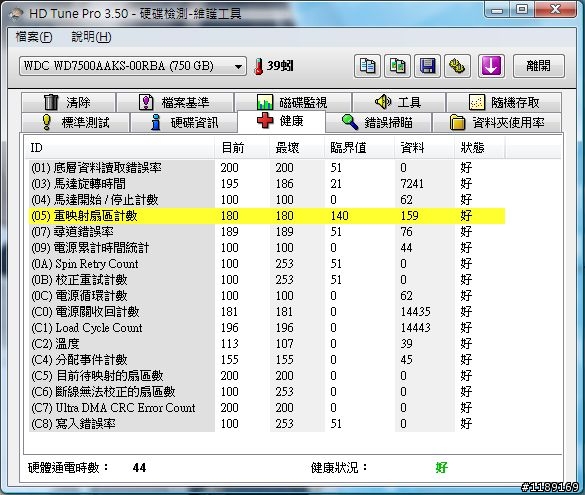Select row (C0) 電源關收回計數
The height and width of the screenshot is (495, 585).
[x=267, y=312]
